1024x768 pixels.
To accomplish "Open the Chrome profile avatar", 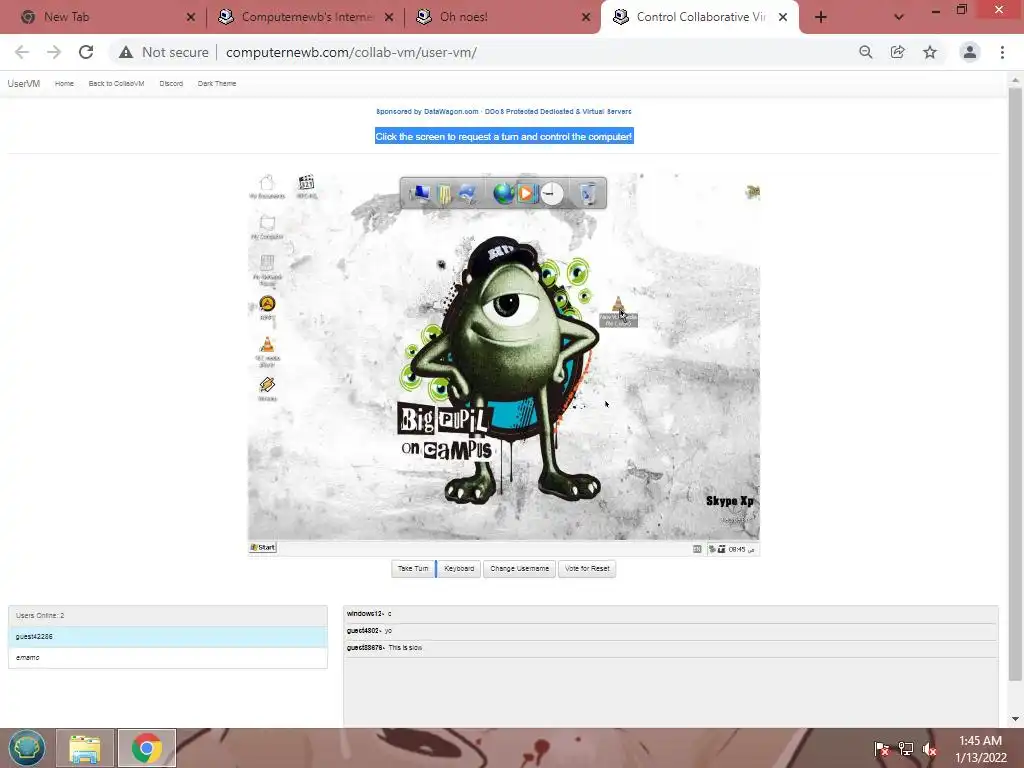I will (970, 52).
